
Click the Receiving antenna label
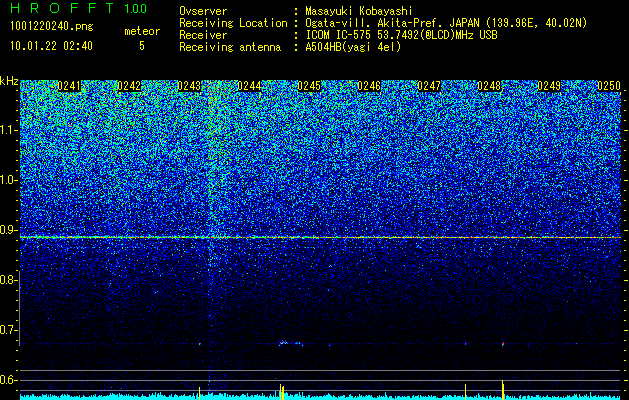coord(230,47)
